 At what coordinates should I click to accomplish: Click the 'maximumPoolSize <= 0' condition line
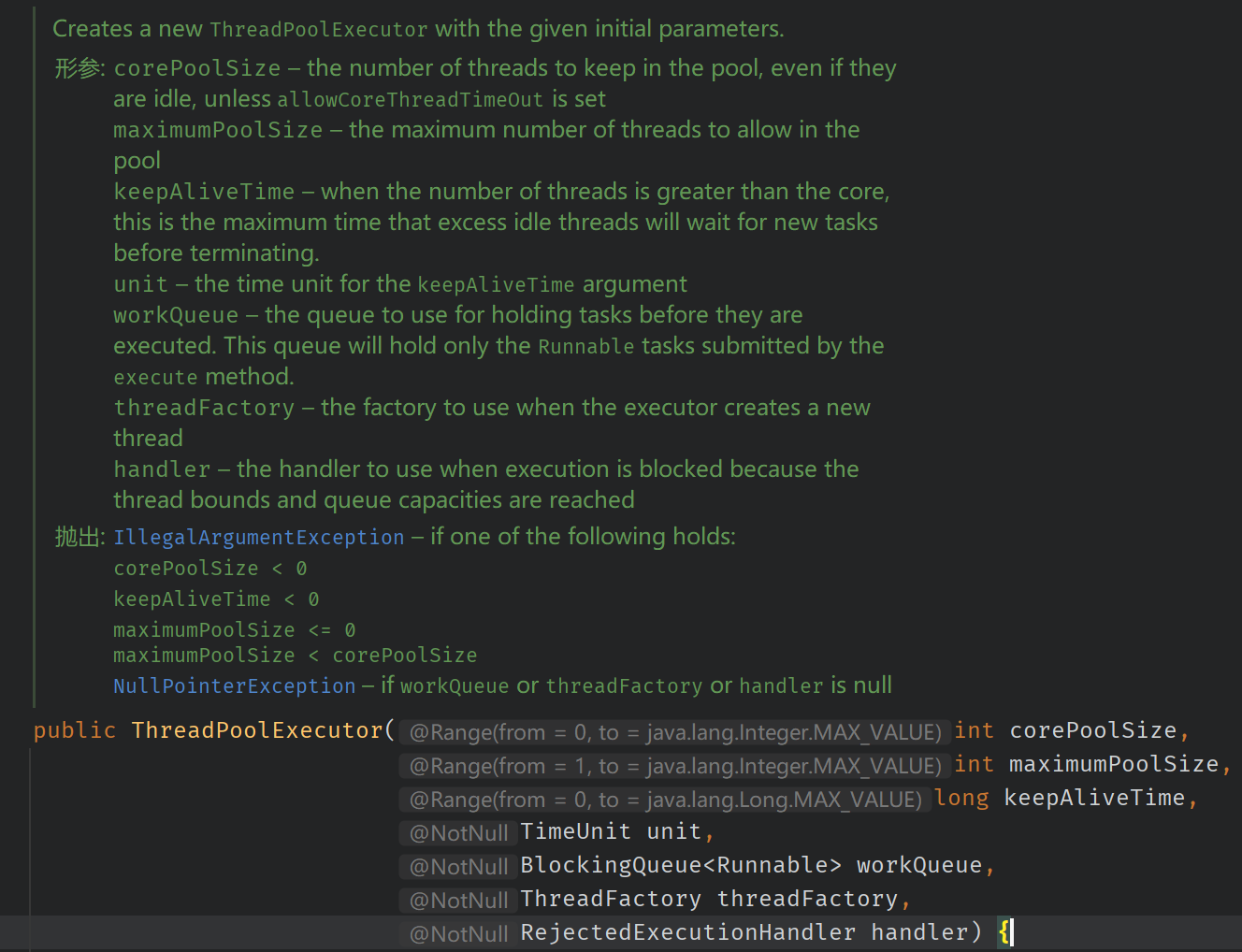[x=235, y=630]
